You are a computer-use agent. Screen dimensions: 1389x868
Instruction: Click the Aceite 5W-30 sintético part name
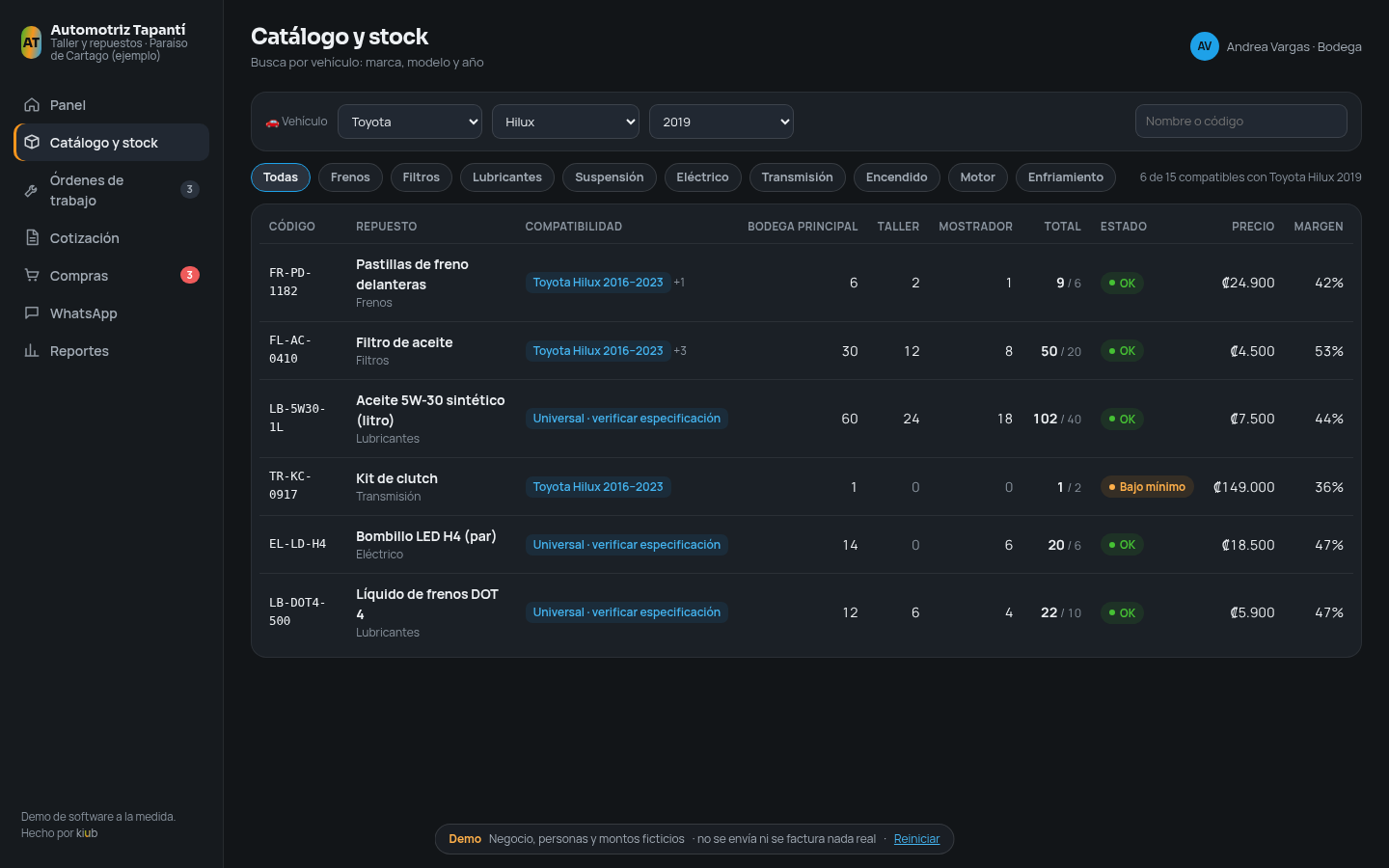pos(430,410)
